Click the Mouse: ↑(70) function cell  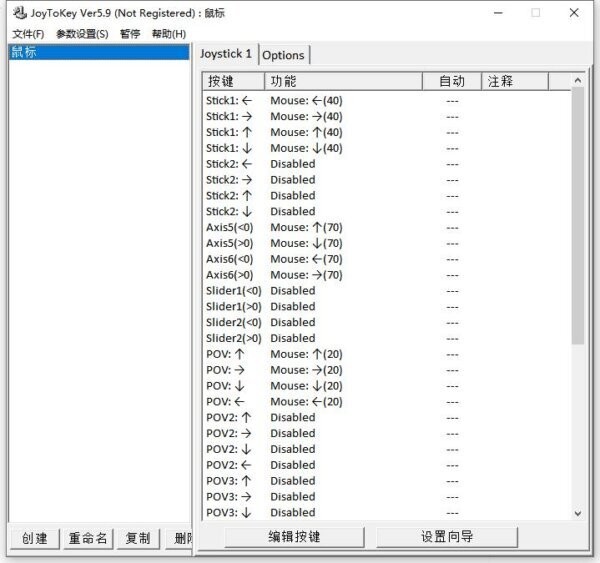(306, 227)
